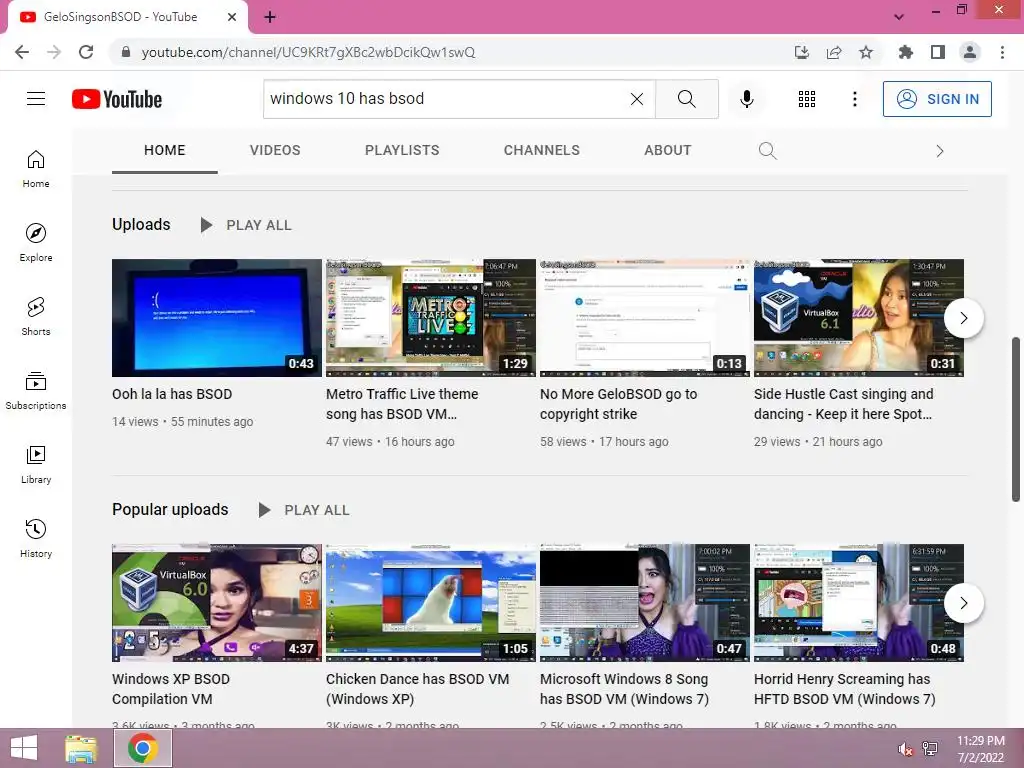This screenshot has height=768, width=1024.
Task: Click the magnifier search button
Action: 686,99
